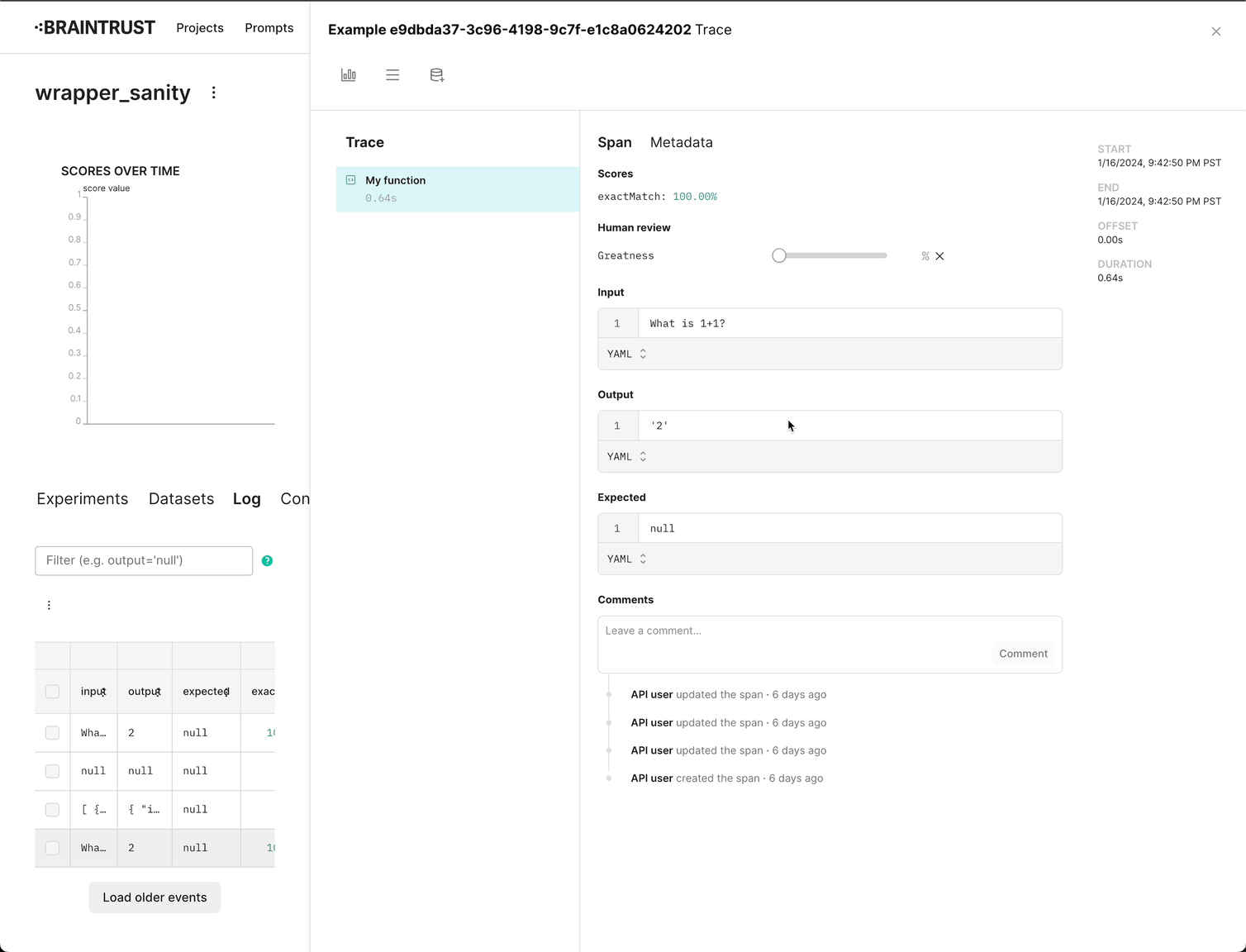Click the bar chart icon in trace toolbar
This screenshot has height=952, width=1246.
(x=349, y=75)
